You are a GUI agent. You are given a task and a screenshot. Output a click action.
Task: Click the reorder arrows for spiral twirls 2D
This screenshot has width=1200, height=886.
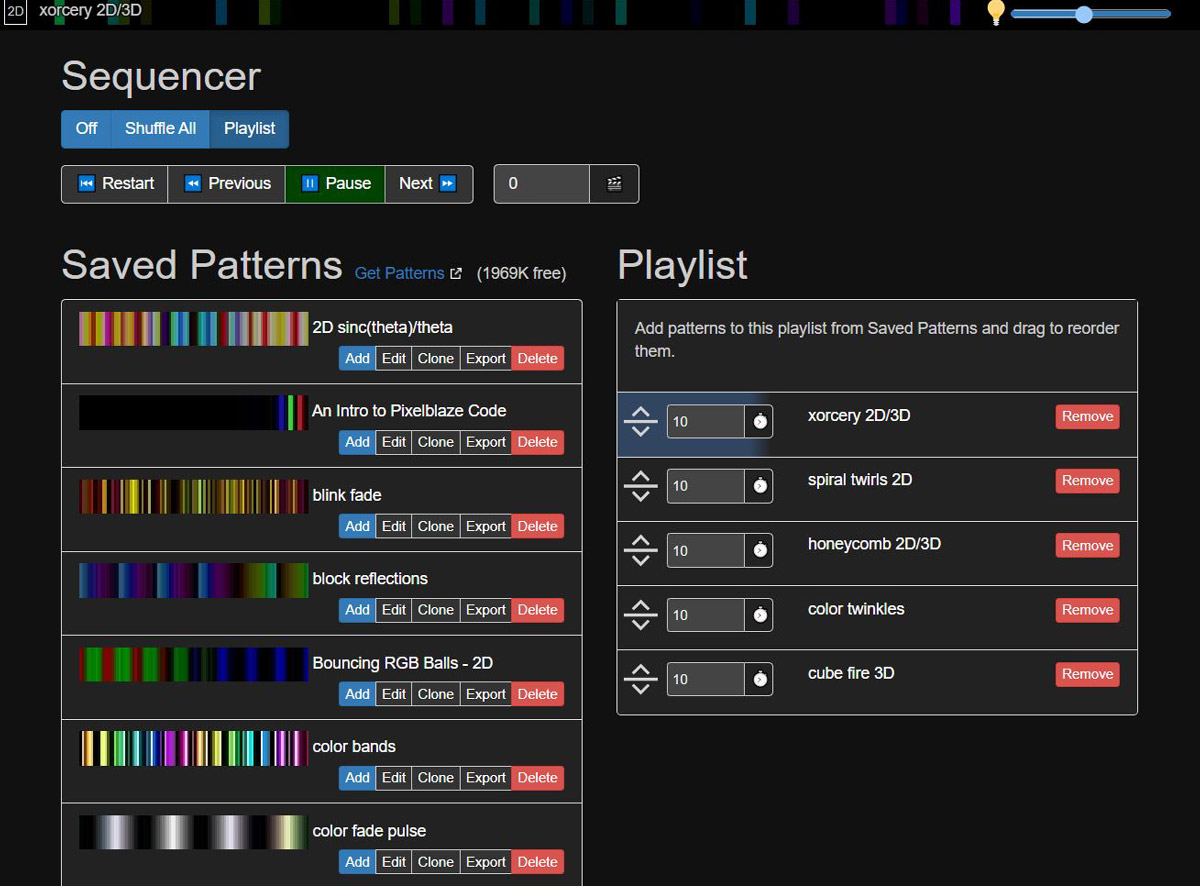pos(640,486)
